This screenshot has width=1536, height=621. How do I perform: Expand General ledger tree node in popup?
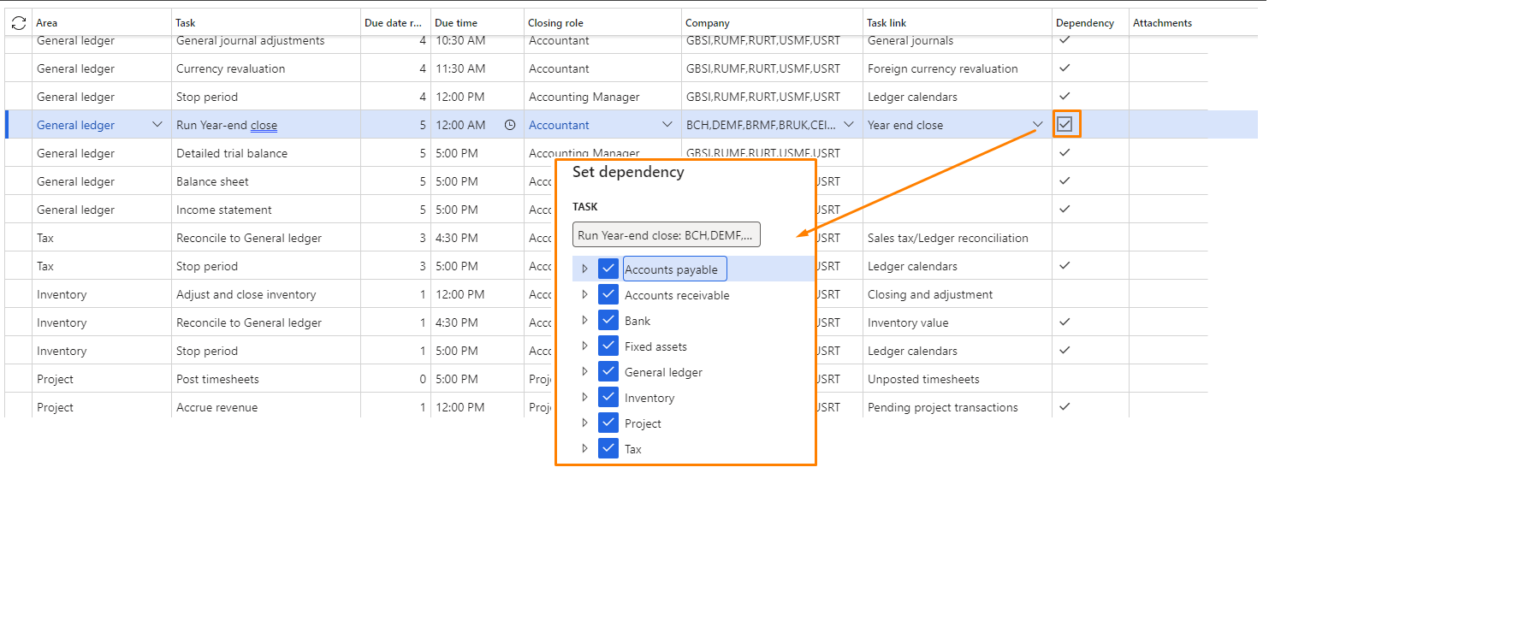point(585,372)
